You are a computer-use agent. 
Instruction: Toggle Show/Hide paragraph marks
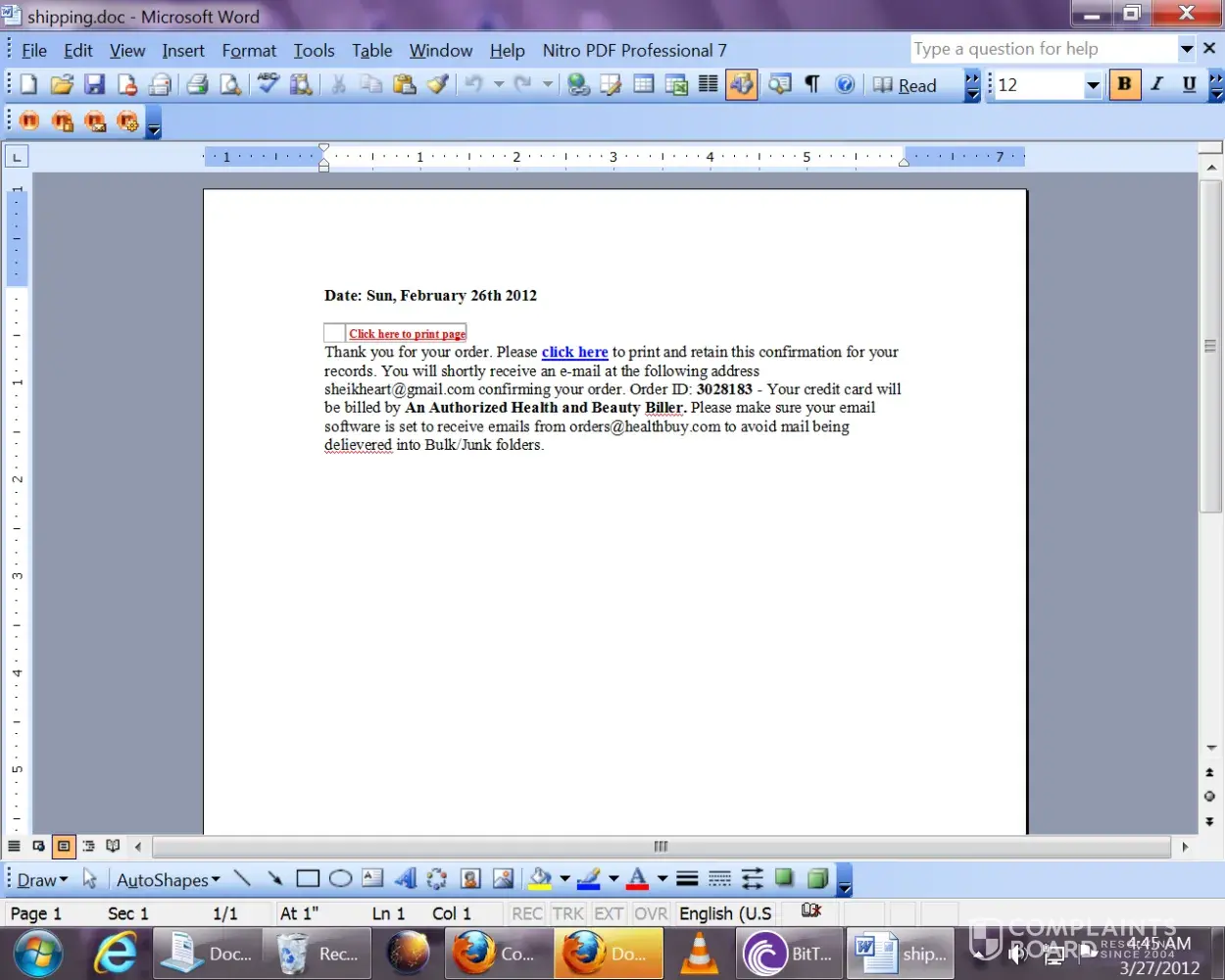811,85
